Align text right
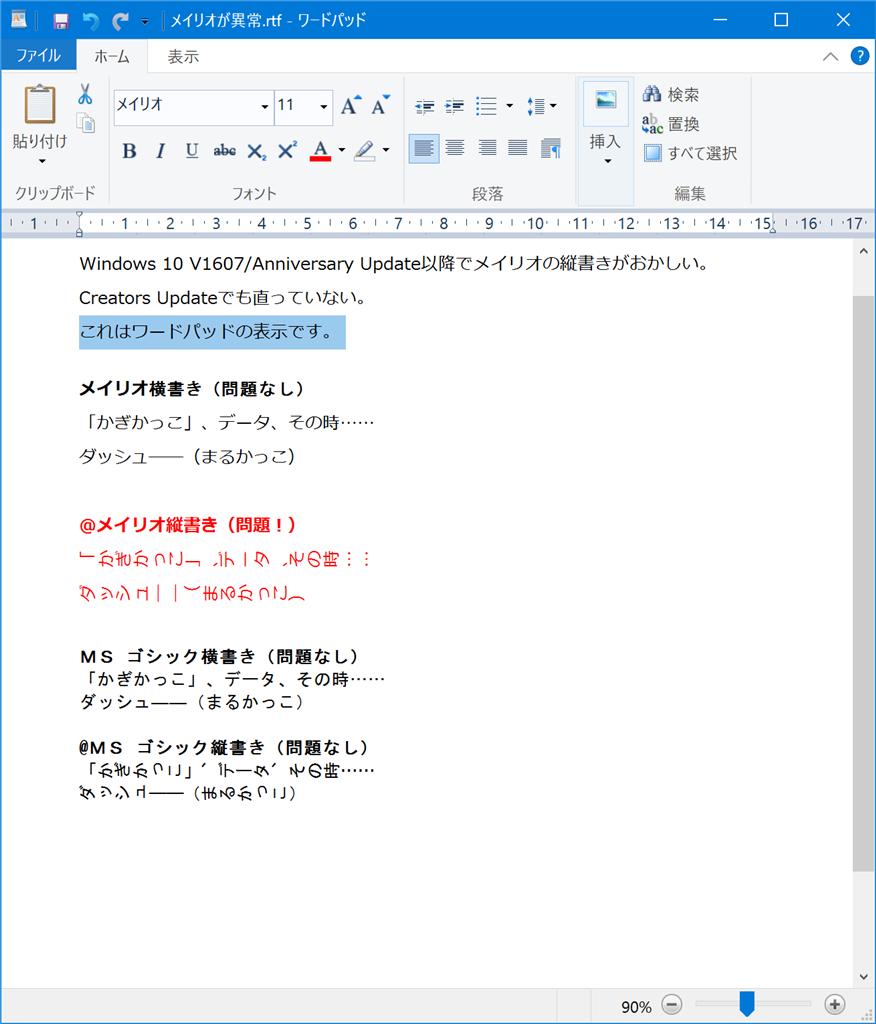The height and width of the screenshot is (1024, 876). point(487,148)
